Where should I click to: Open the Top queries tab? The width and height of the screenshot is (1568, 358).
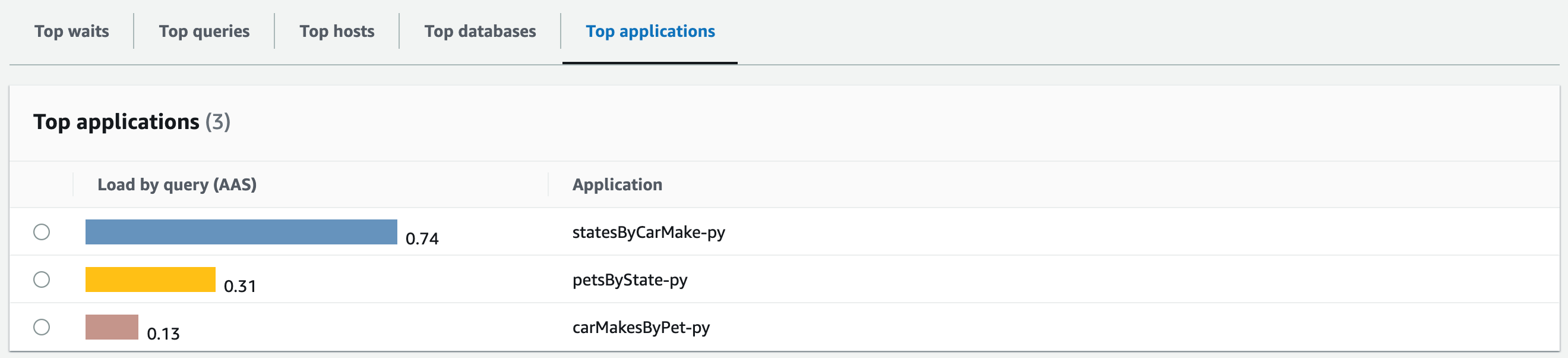pos(204,31)
